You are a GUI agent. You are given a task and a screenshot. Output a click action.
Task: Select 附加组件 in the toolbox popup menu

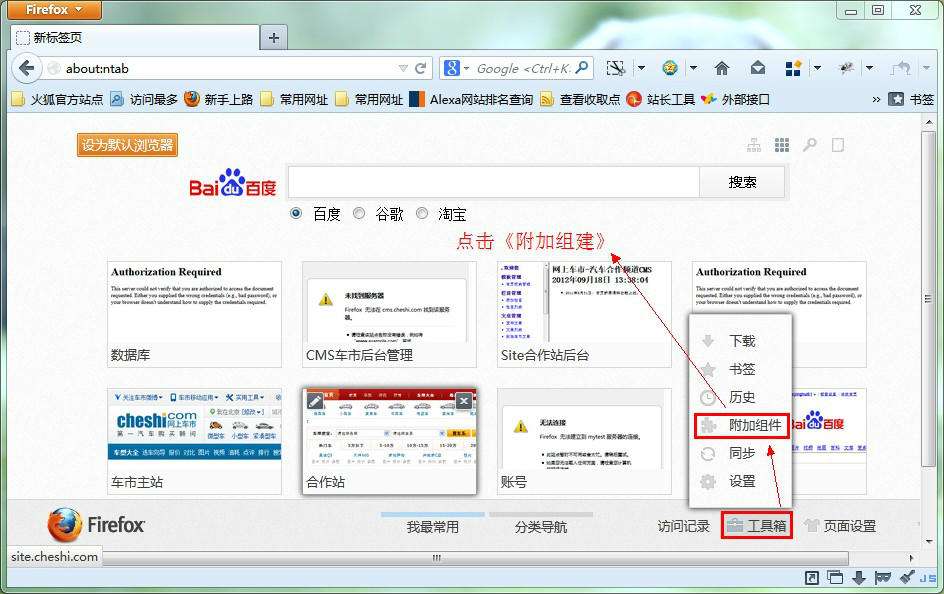click(741, 425)
